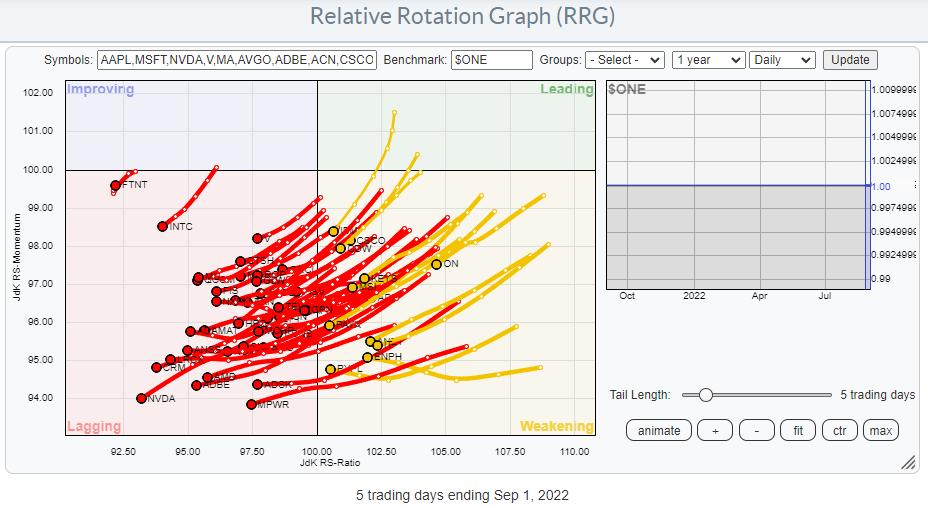Zoom out with the minus button
928x509 pixels.
click(x=755, y=431)
